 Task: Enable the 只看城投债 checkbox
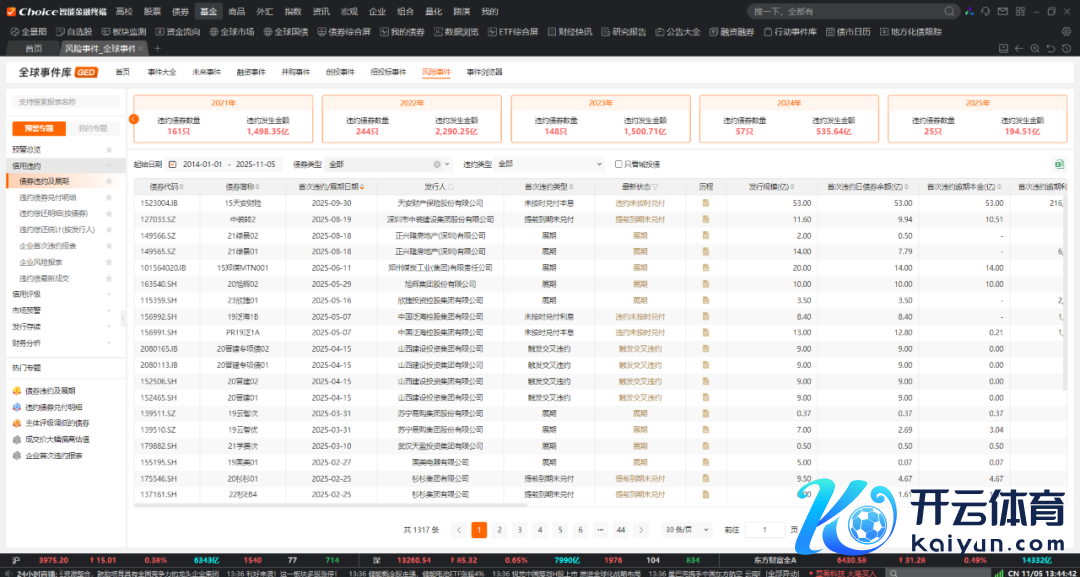pos(618,164)
